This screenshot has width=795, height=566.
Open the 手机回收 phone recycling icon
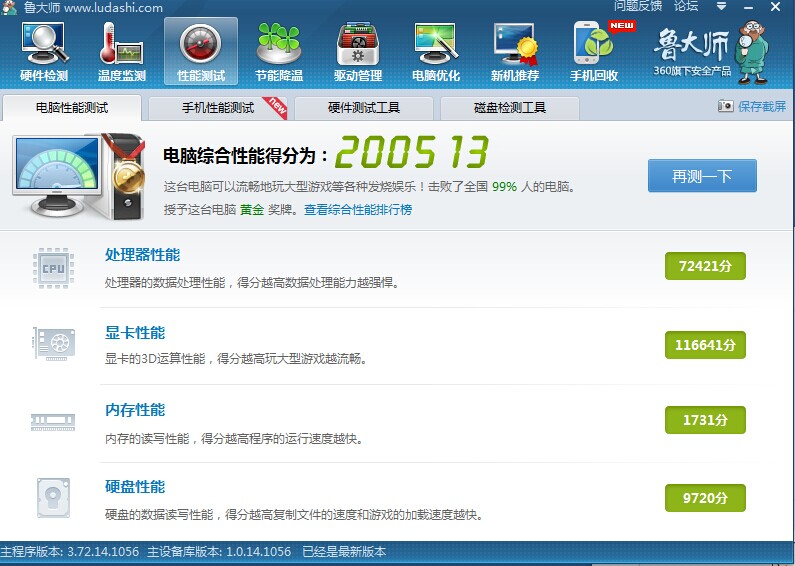point(594,53)
